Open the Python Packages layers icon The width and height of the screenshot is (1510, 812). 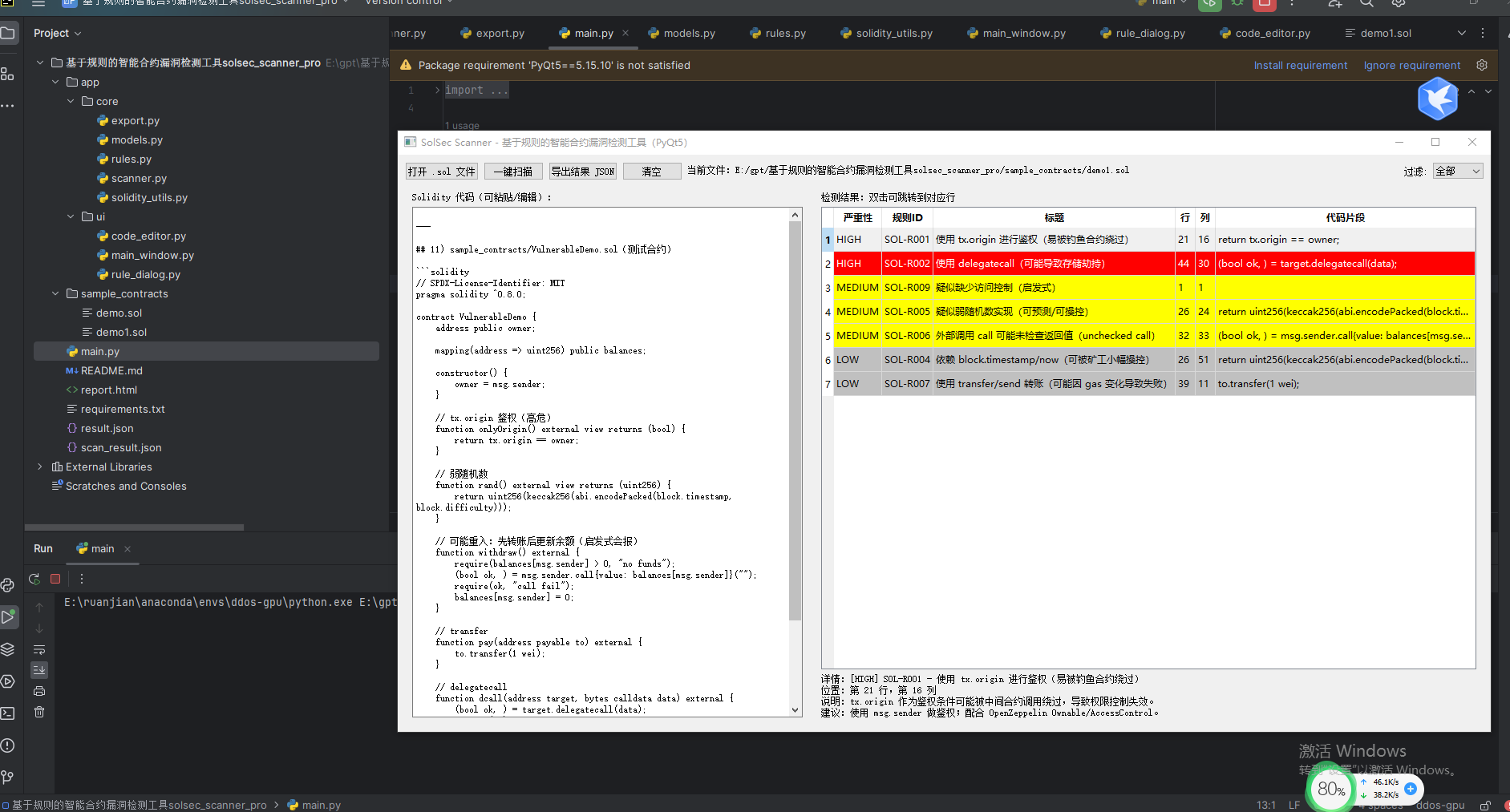click(x=8, y=649)
